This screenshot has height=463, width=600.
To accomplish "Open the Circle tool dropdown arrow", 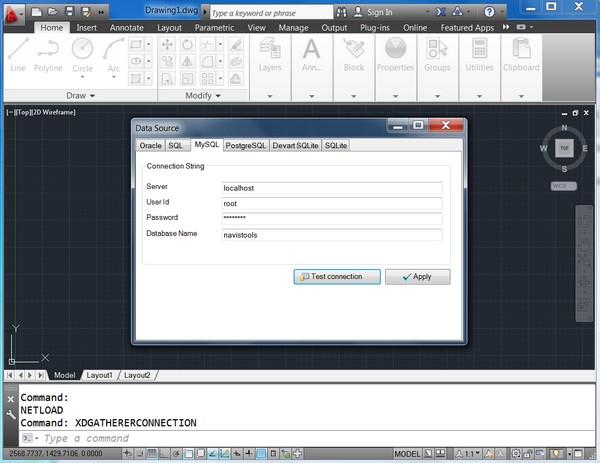I will [x=82, y=79].
